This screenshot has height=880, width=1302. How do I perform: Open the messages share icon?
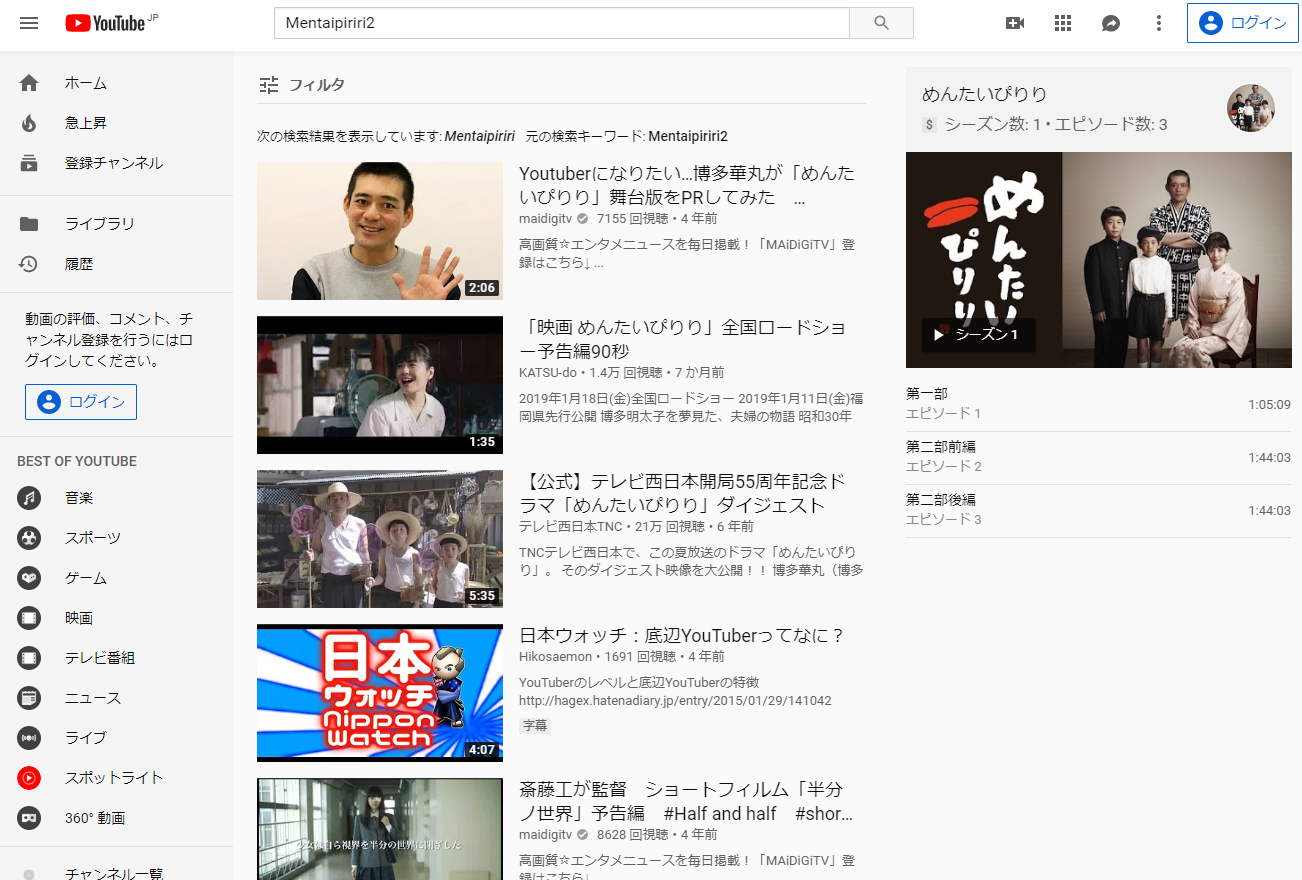(1111, 23)
